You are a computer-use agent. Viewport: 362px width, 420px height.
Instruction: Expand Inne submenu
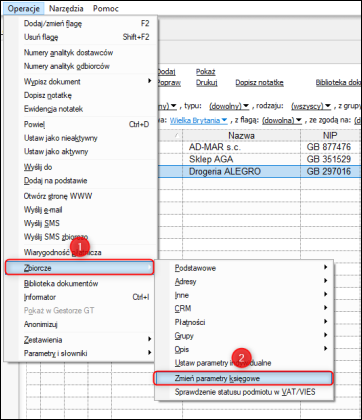[x=245, y=295]
